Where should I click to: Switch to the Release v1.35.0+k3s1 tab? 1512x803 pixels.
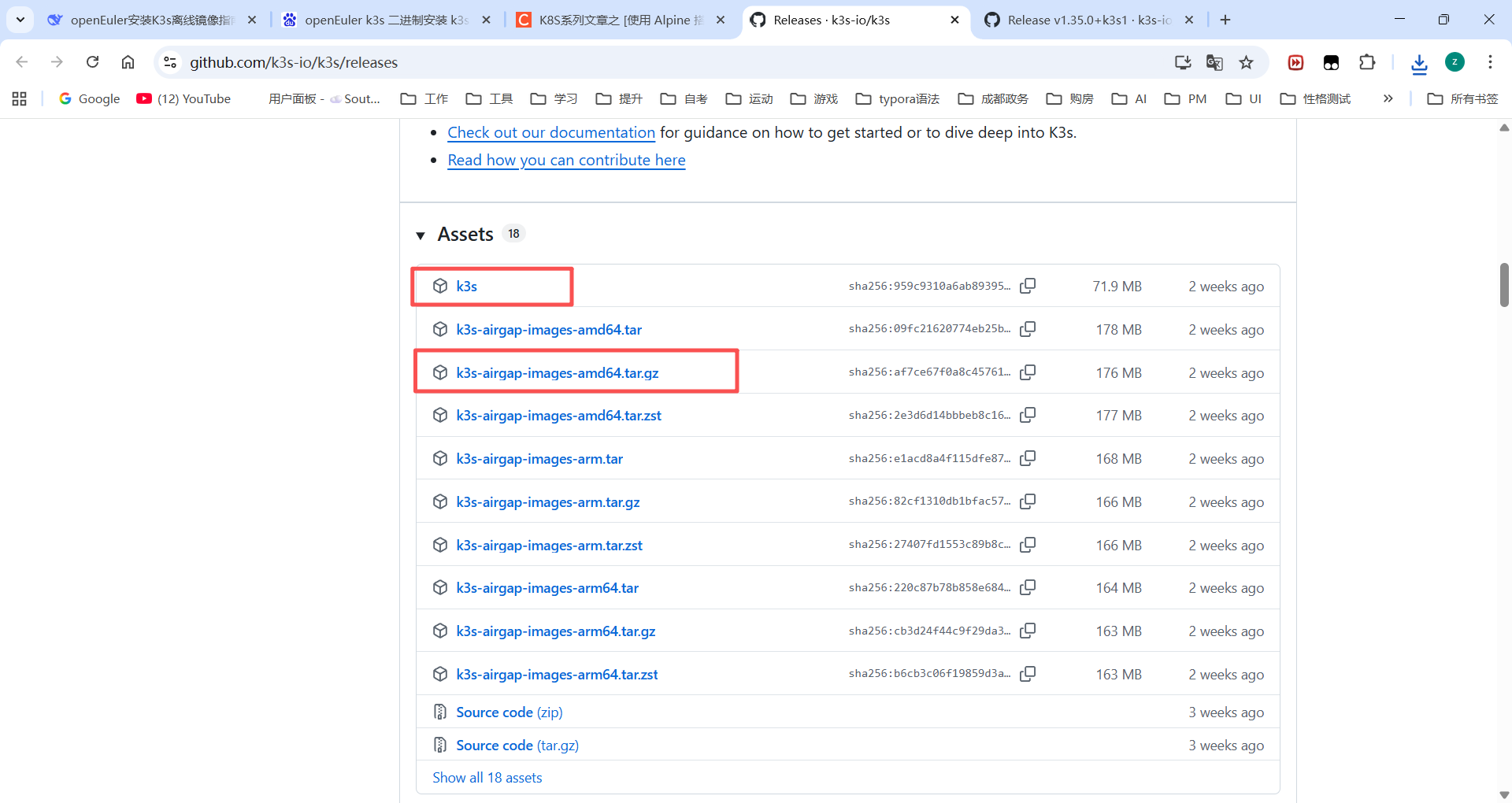point(1088,20)
